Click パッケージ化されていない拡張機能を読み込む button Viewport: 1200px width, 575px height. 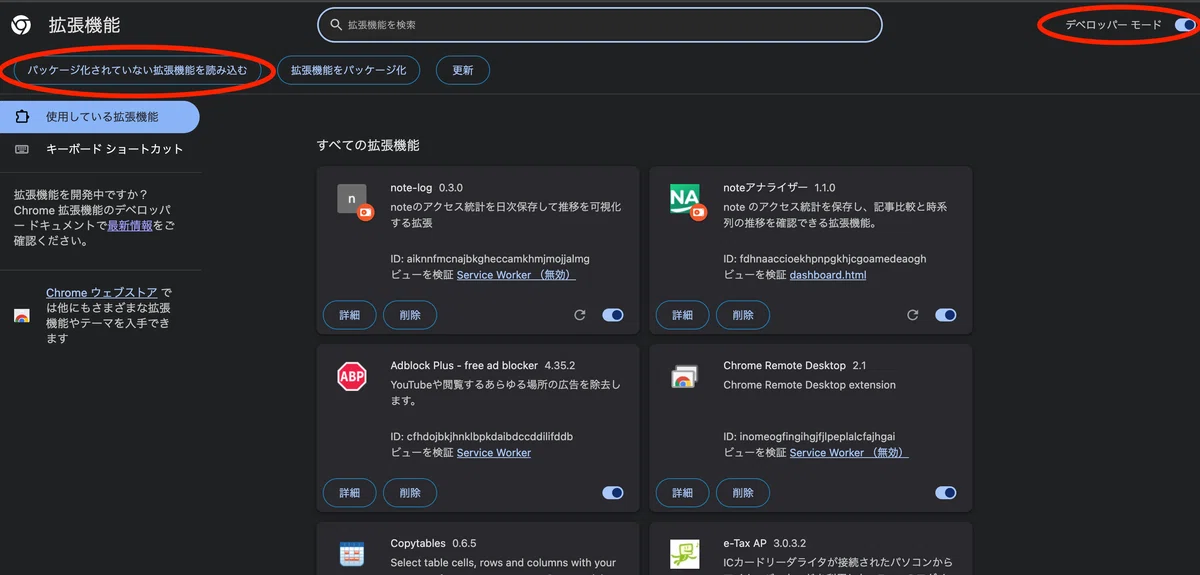137,70
